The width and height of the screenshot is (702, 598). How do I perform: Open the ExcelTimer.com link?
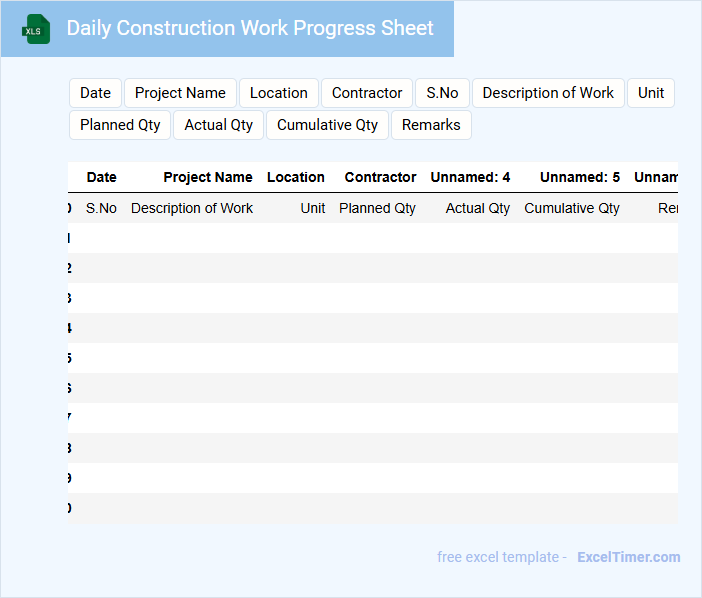(628, 557)
